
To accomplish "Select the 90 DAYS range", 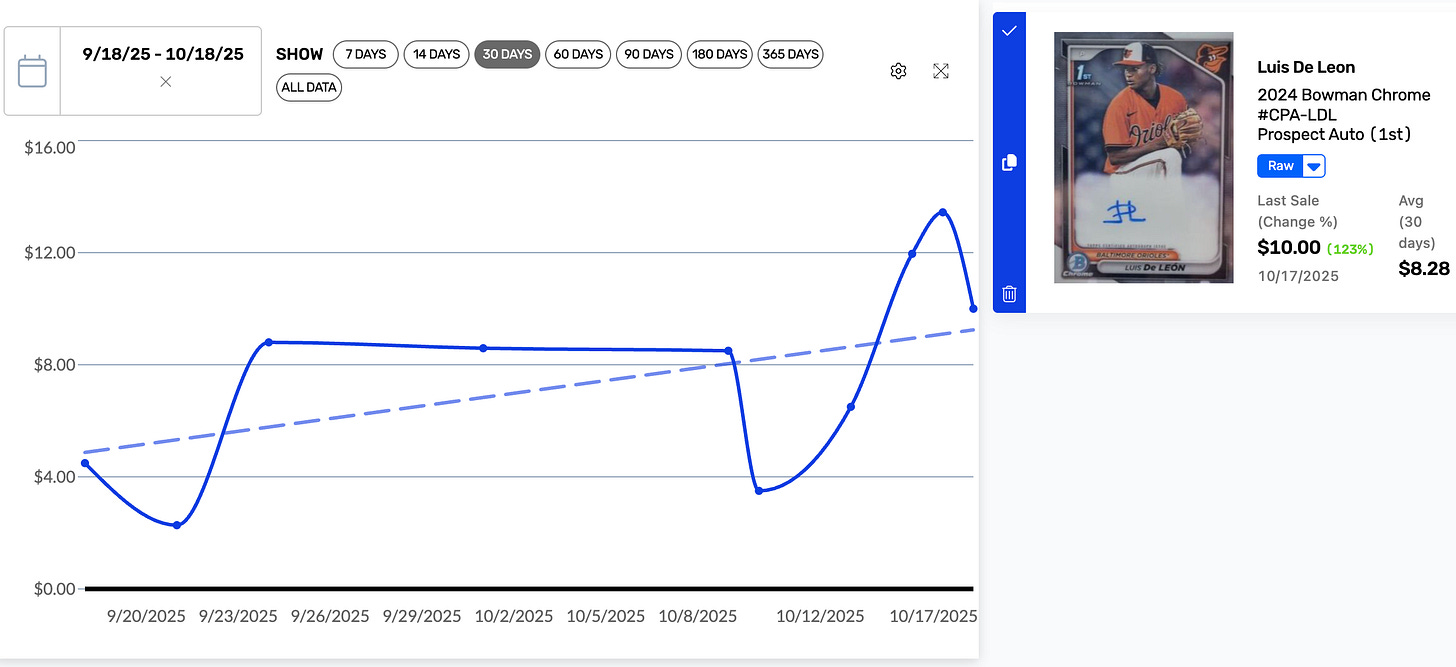I will click(x=649, y=54).
